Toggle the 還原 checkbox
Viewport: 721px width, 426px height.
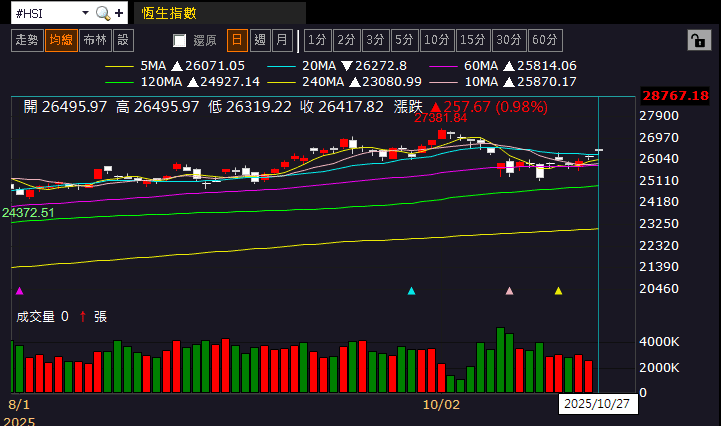coord(180,40)
